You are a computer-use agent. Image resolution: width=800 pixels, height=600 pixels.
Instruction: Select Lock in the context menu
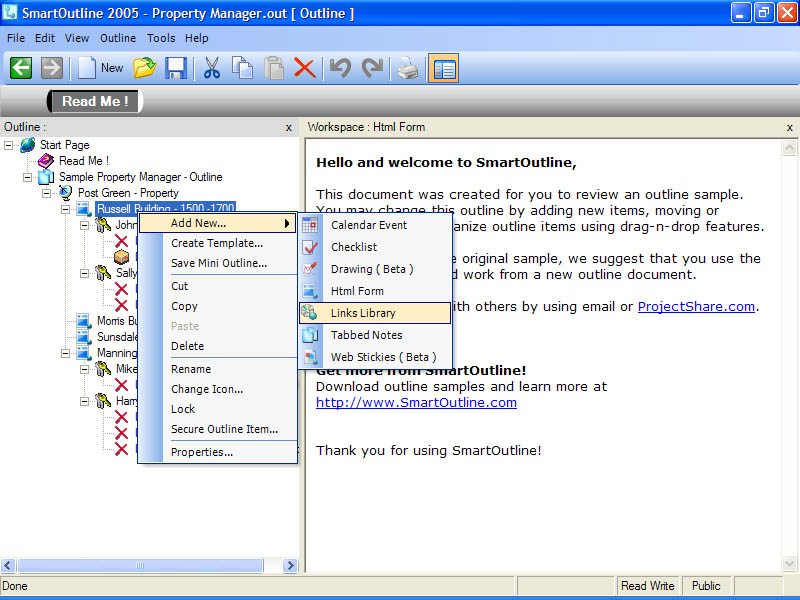point(217,409)
